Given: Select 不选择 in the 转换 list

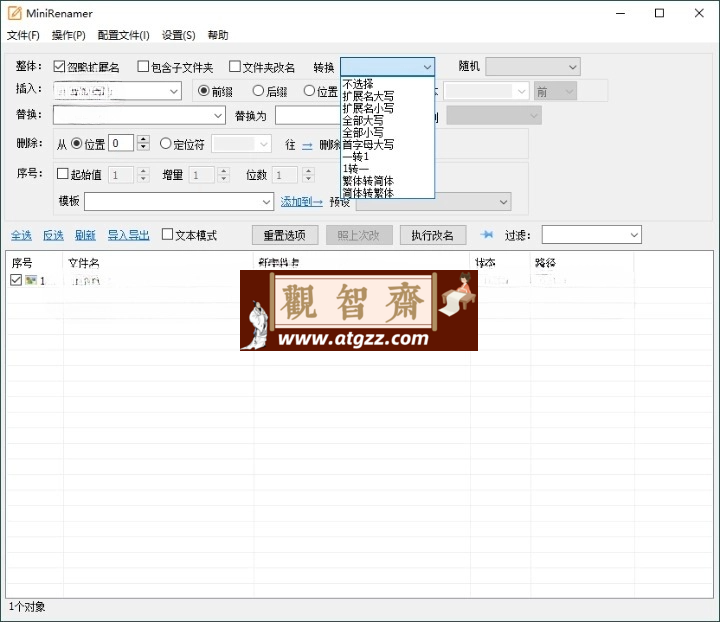Looking at the screenshot, I should [388, 84].
